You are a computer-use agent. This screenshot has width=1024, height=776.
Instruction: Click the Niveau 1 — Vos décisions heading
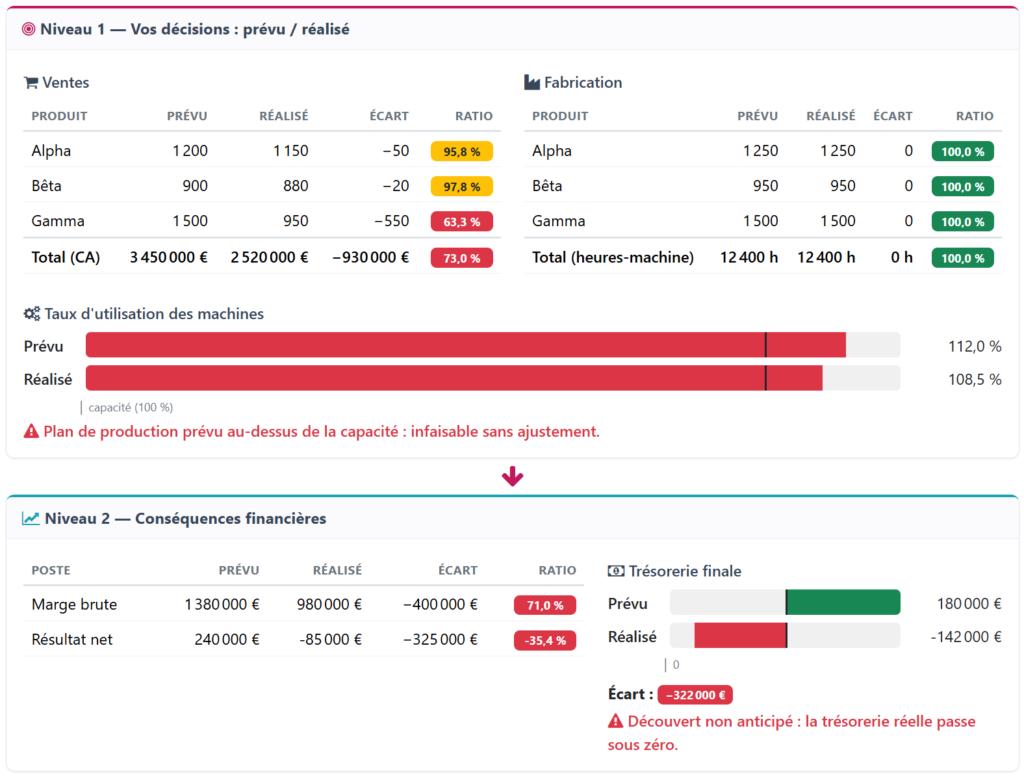tap(195, 29)
